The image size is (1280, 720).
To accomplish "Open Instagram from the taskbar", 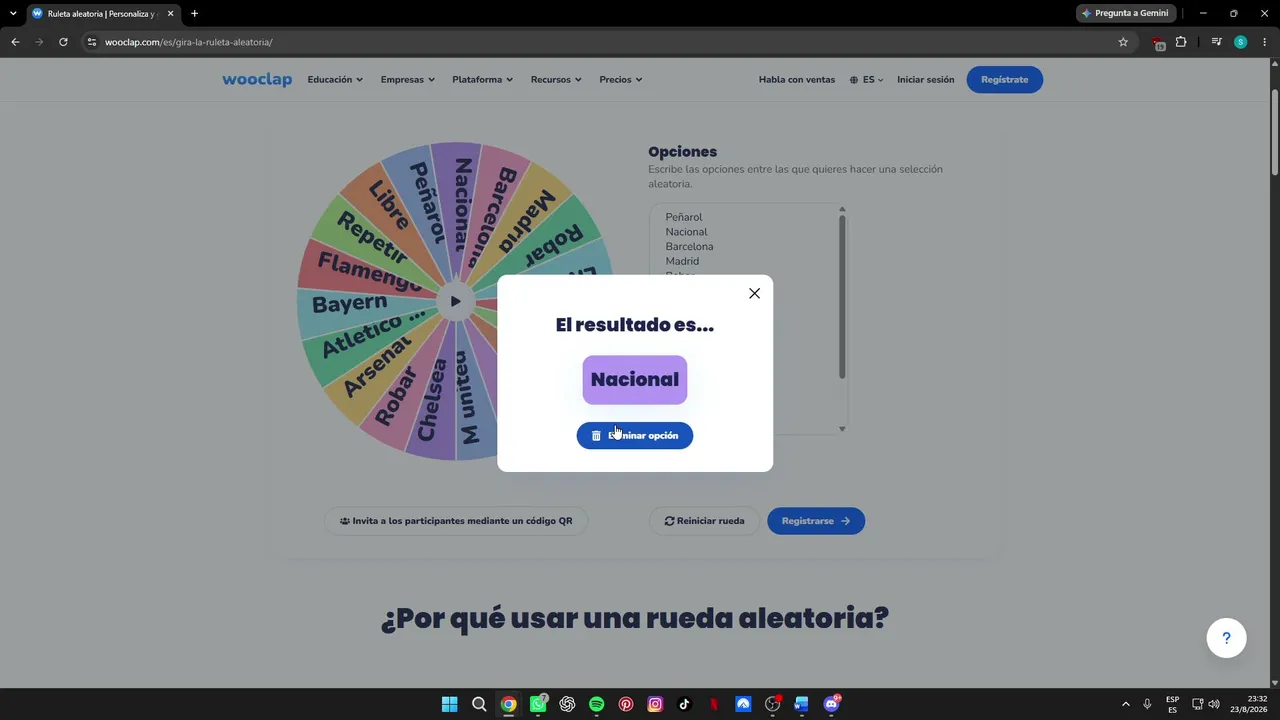I will point(655,704).
